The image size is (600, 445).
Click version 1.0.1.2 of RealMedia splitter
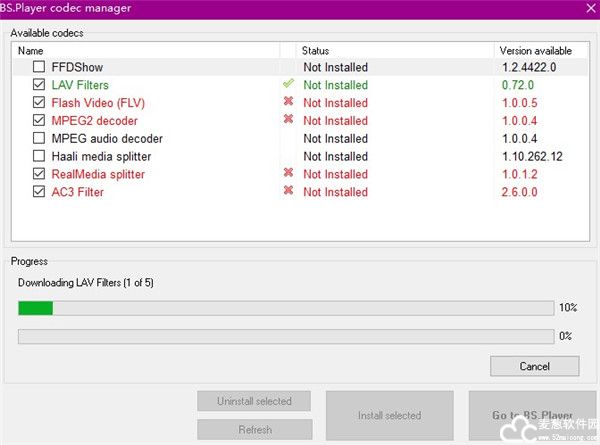tap(520, 174)
